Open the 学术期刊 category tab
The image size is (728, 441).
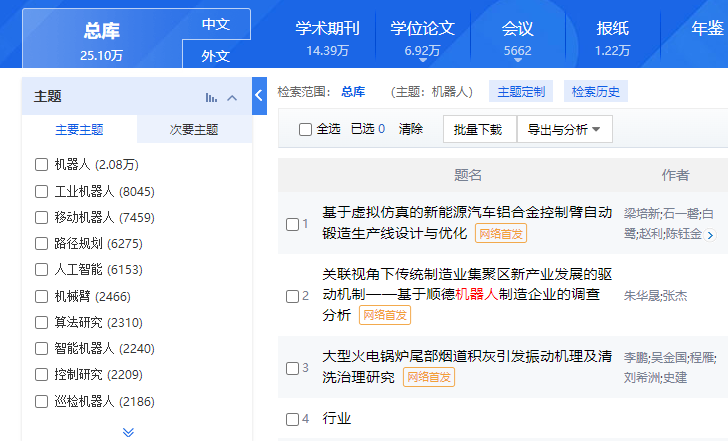[327, 38]
